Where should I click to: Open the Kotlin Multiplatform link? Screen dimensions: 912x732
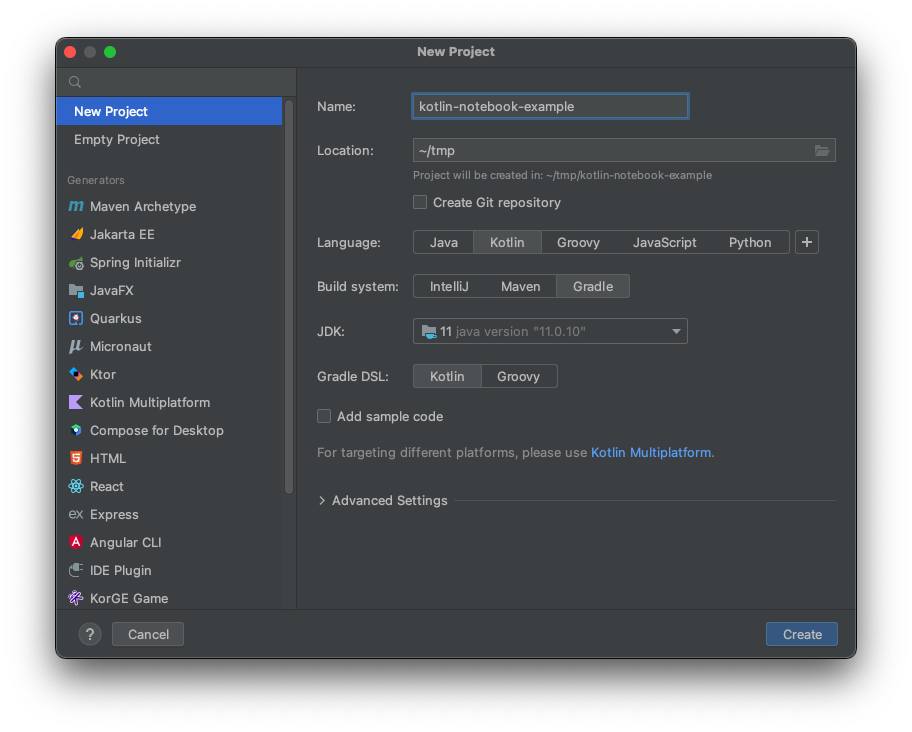650,452
